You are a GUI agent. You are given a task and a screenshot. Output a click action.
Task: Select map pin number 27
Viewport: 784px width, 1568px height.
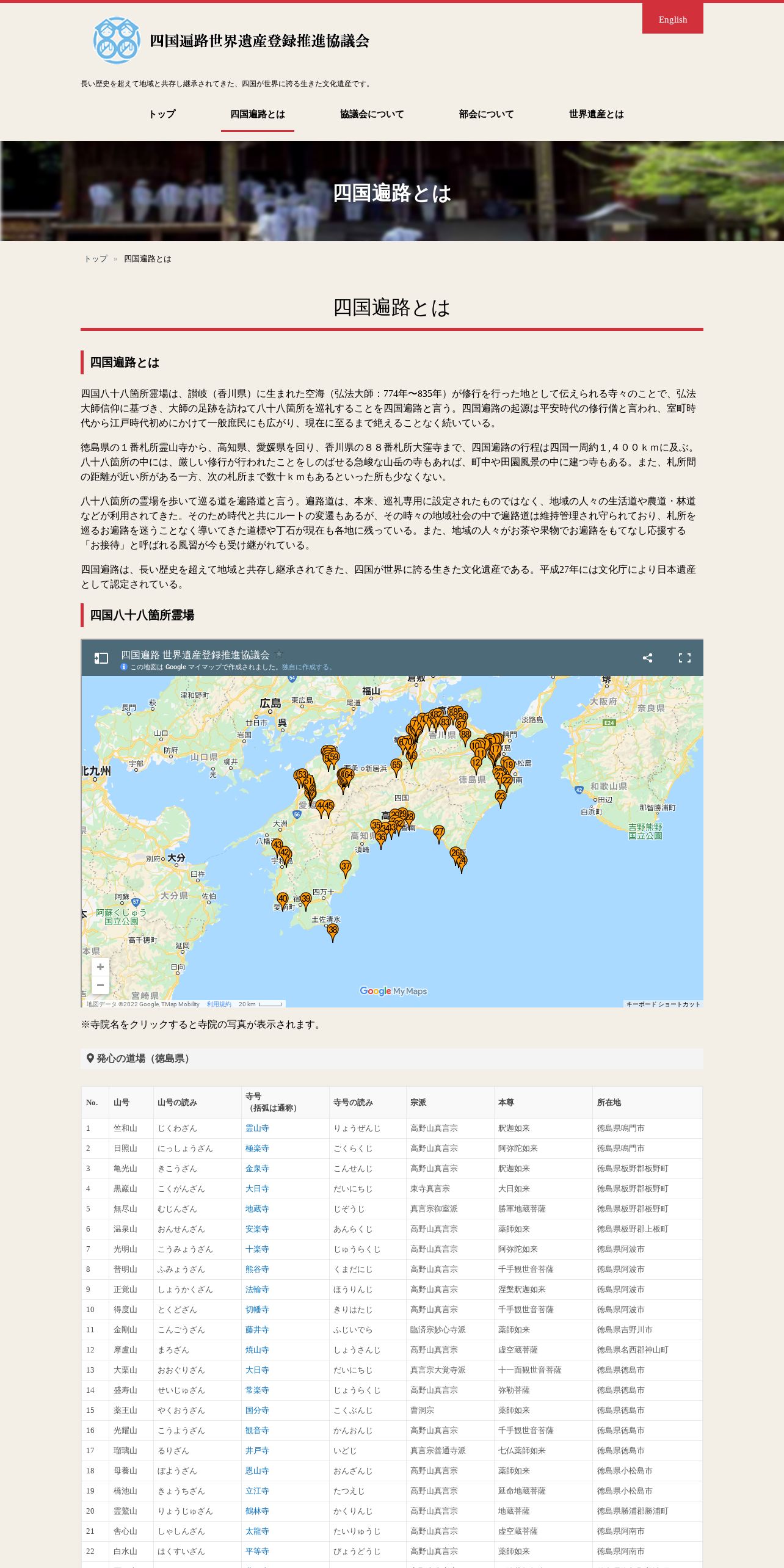coord(439,833)
